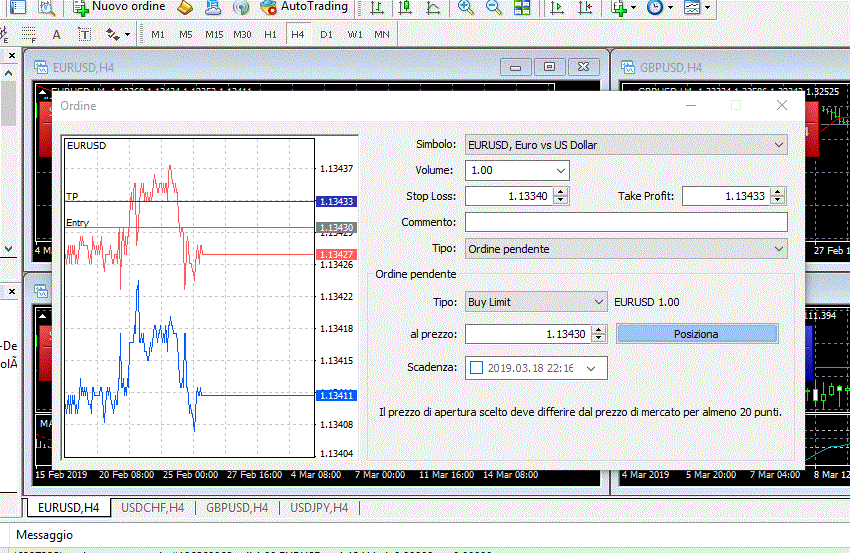Select the D1 timeframe button
The image size is (850, 553).
tap(326, 34)
